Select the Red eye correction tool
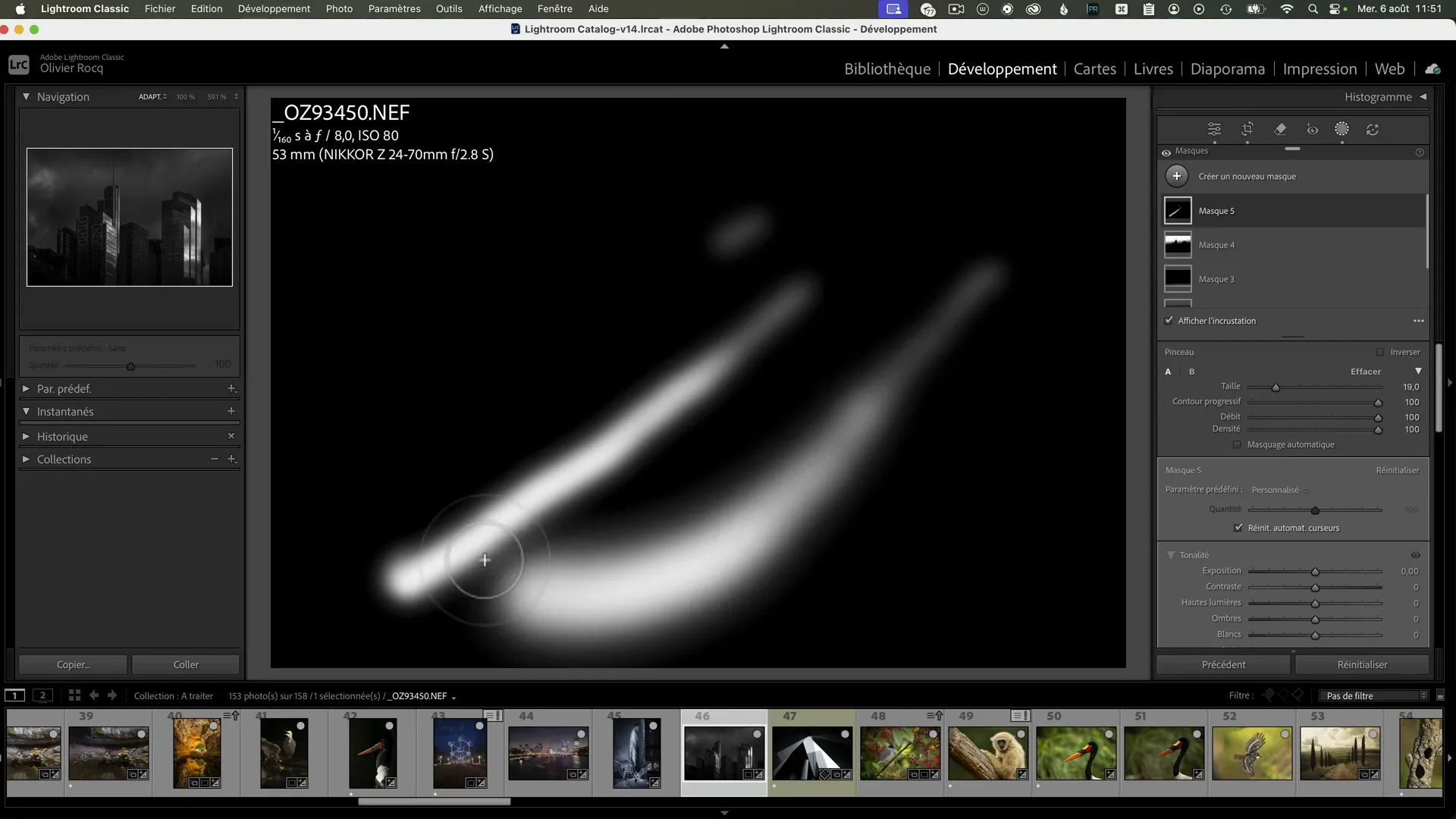 (x=1312, y=130)
